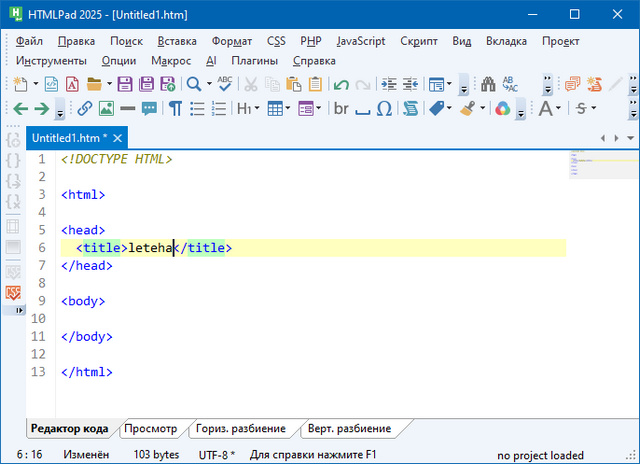The image size is (640, 464).
Task: Expand the open folder dropdown arrow
Action: click(107, 84)
